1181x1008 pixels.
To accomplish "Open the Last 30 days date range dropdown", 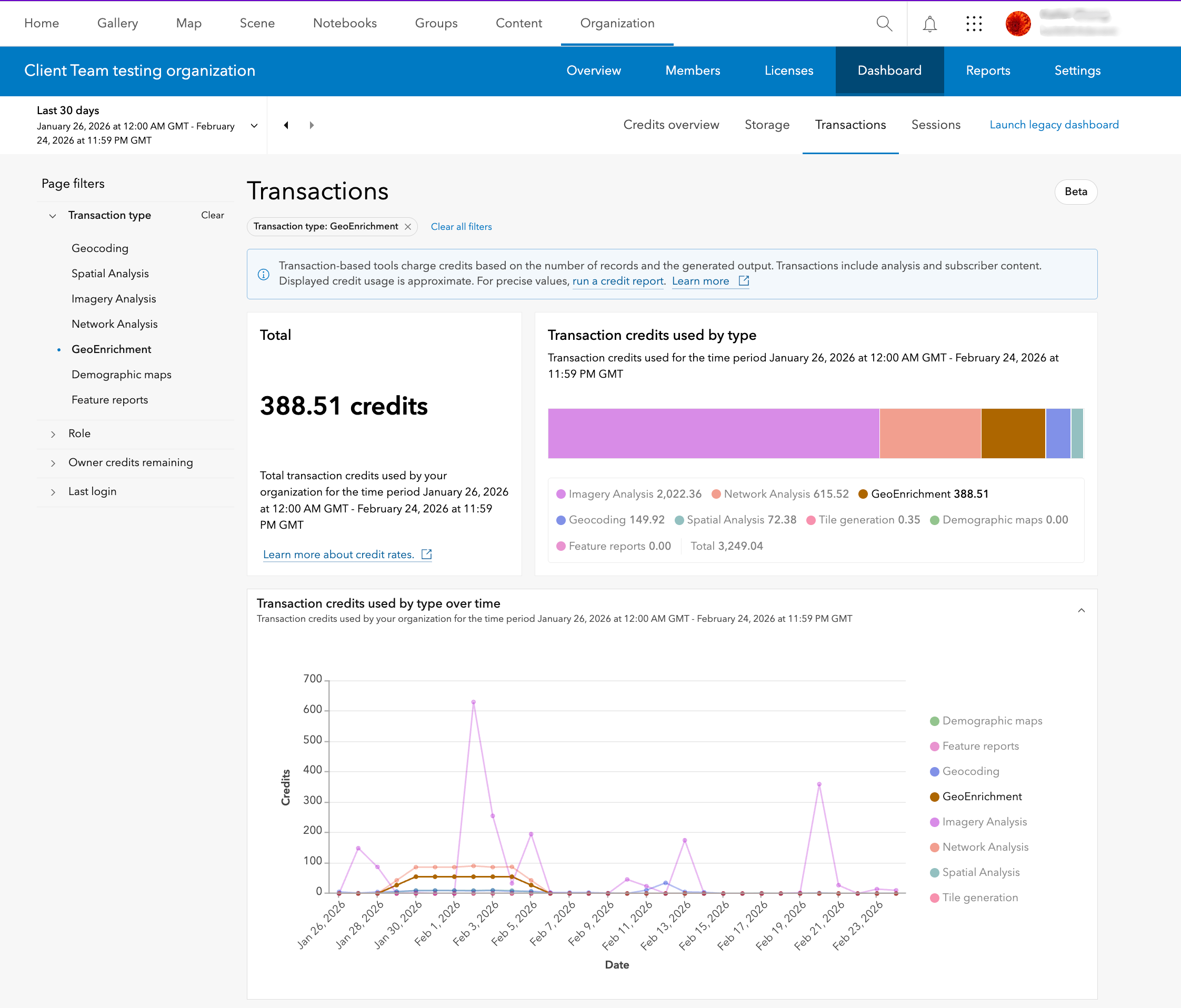I will (x=254, y=125).
